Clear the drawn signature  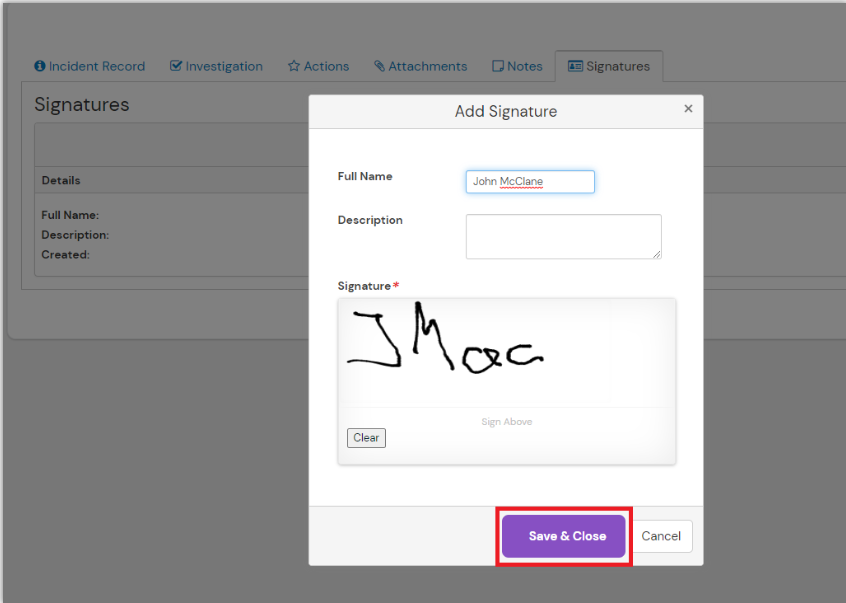click(x=366, y=438)
